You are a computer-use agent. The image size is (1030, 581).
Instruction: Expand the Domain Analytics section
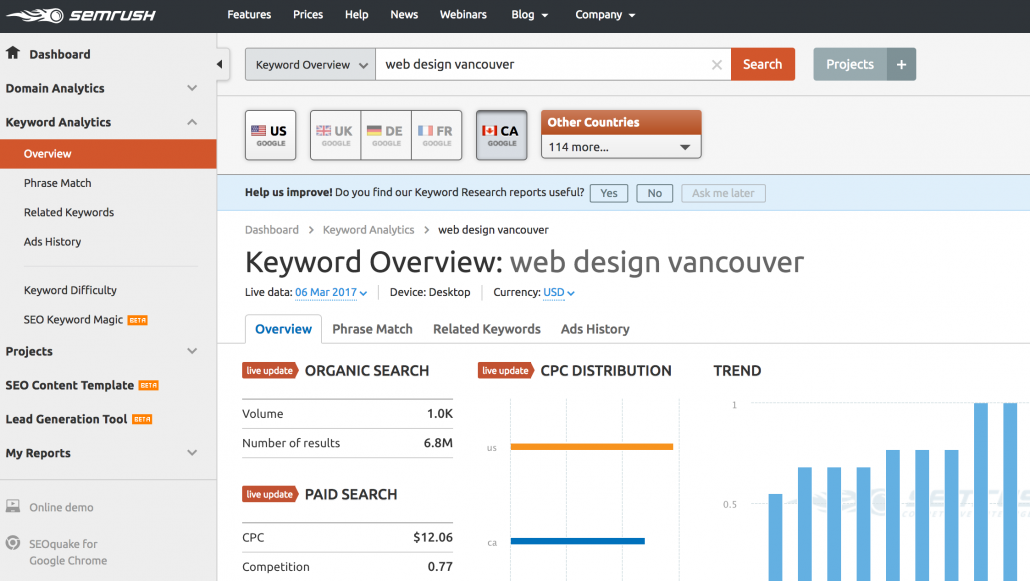click(x=192, y=88)
